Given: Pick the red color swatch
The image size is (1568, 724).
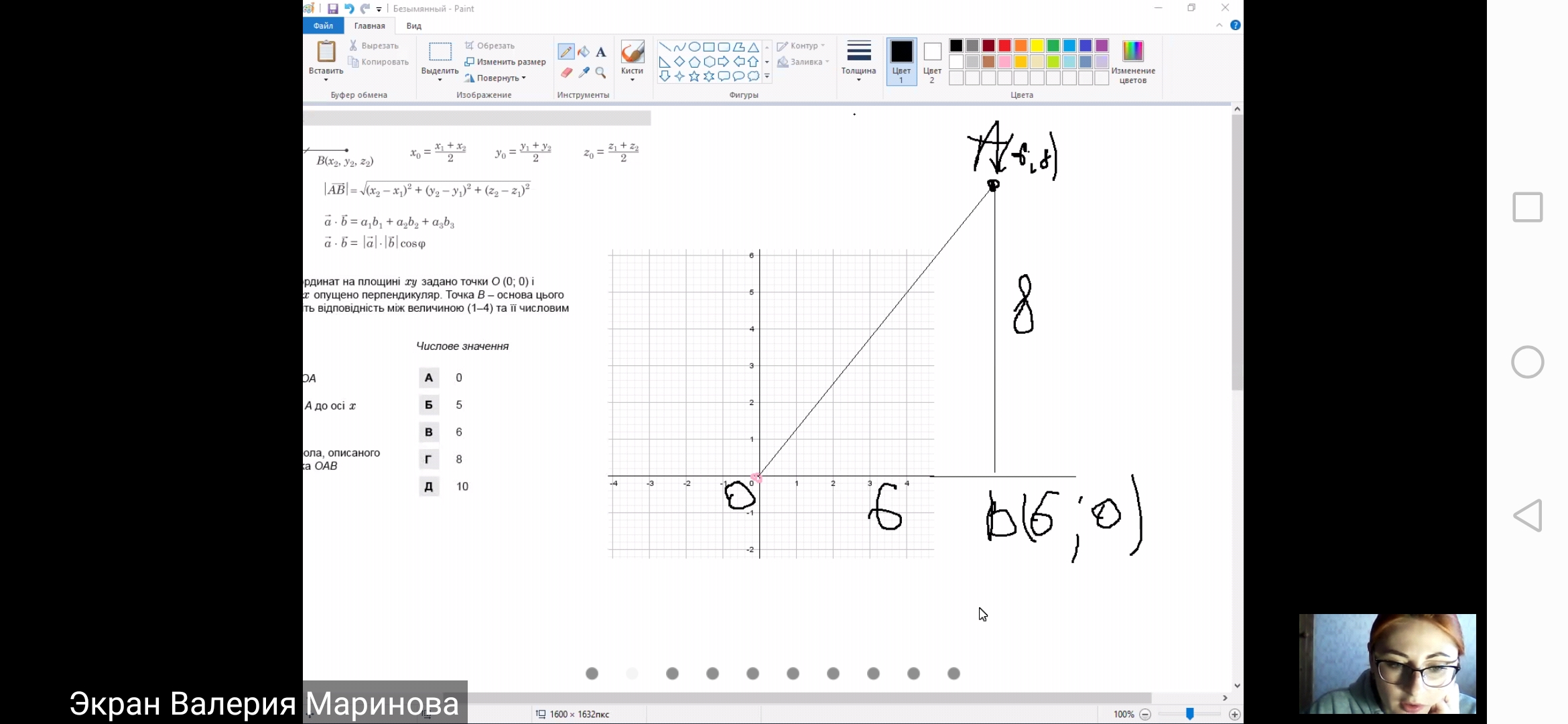Looking at the screenshot, I should click(1004, 46).
